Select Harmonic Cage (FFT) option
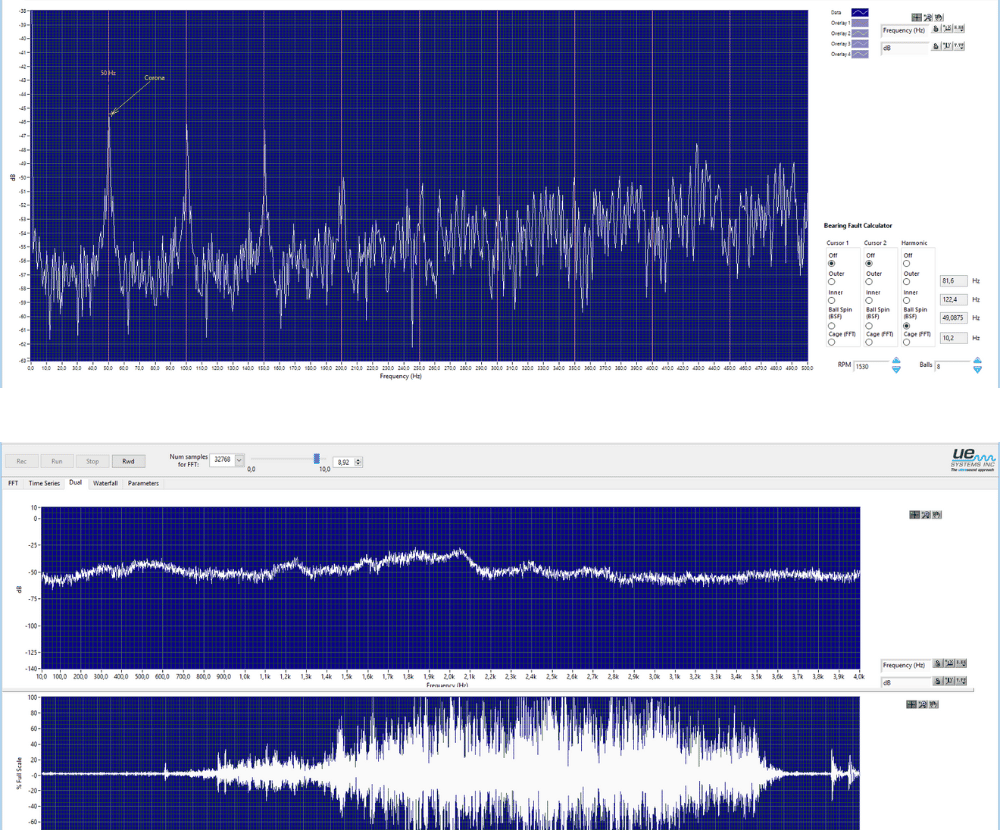Screen dimensions: 1000x830 pyautogui.click(x=906, y=342)
